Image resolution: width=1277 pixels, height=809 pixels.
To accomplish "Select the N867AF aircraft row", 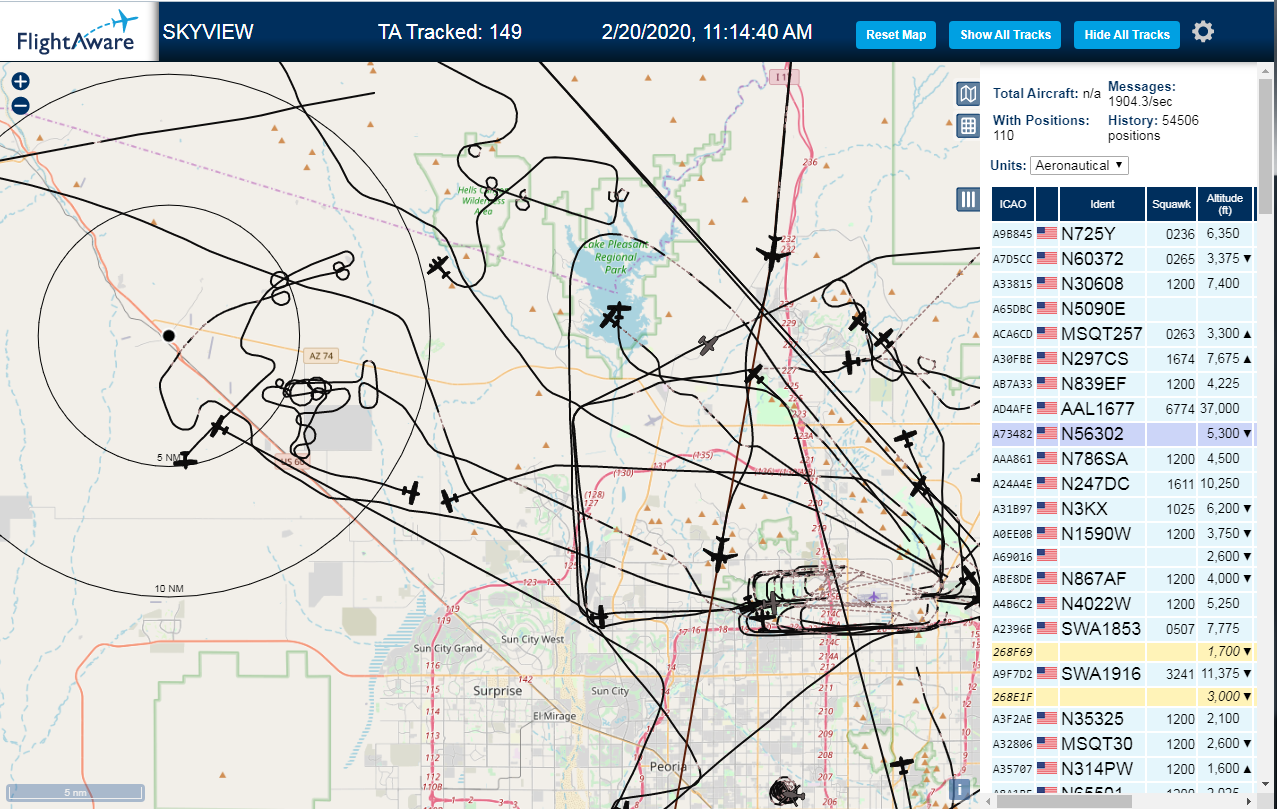I will [x=1124, y=579].
